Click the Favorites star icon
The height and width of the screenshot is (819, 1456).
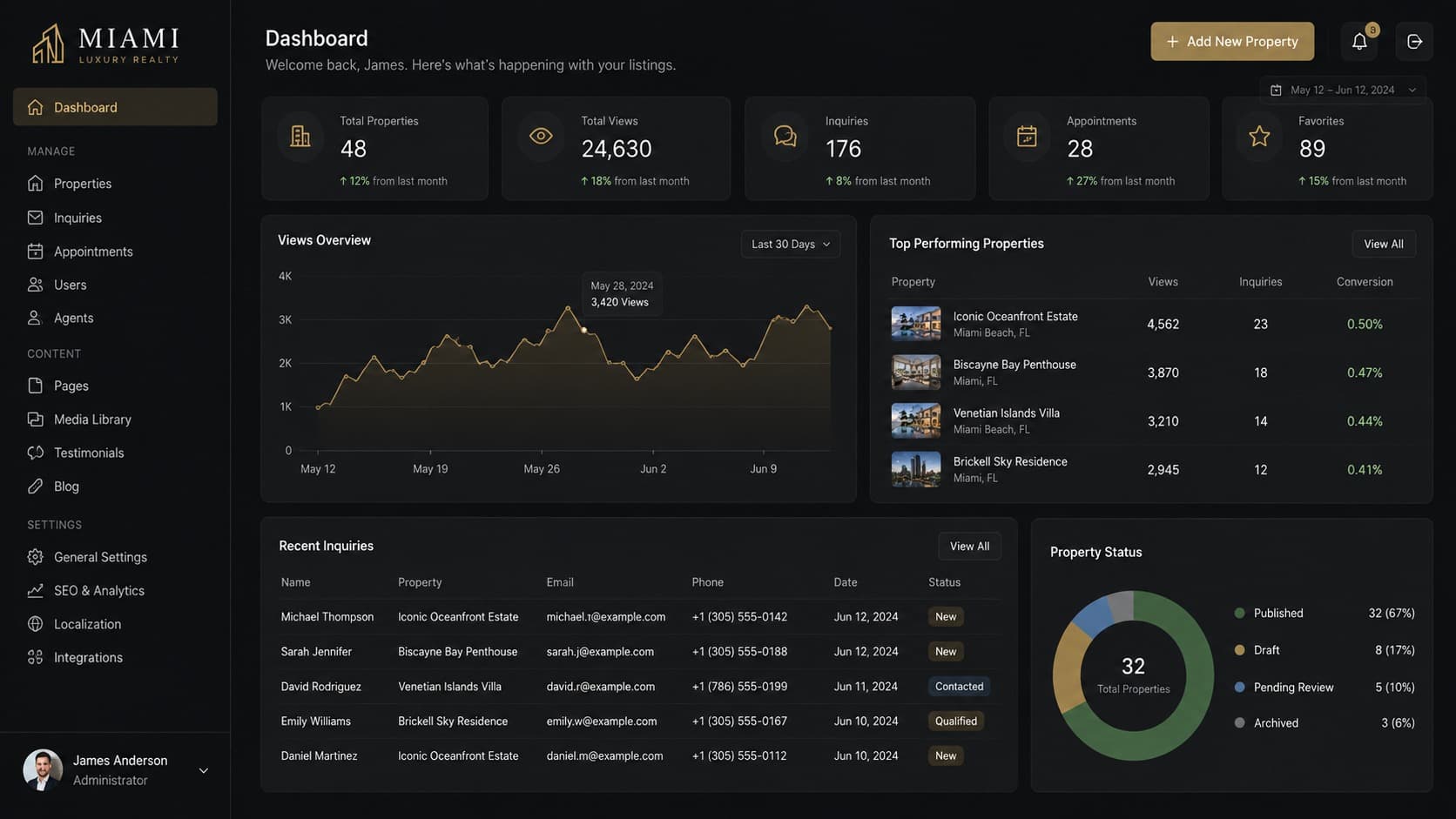pos(1259,136)
